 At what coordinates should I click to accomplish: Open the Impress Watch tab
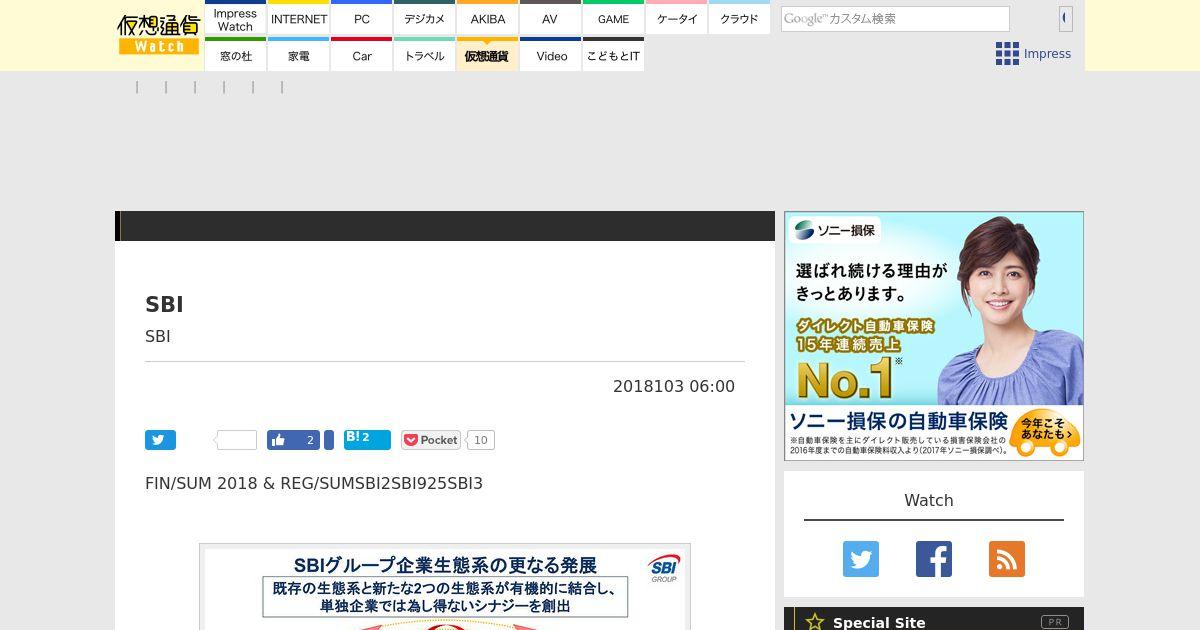coord(235,19)
